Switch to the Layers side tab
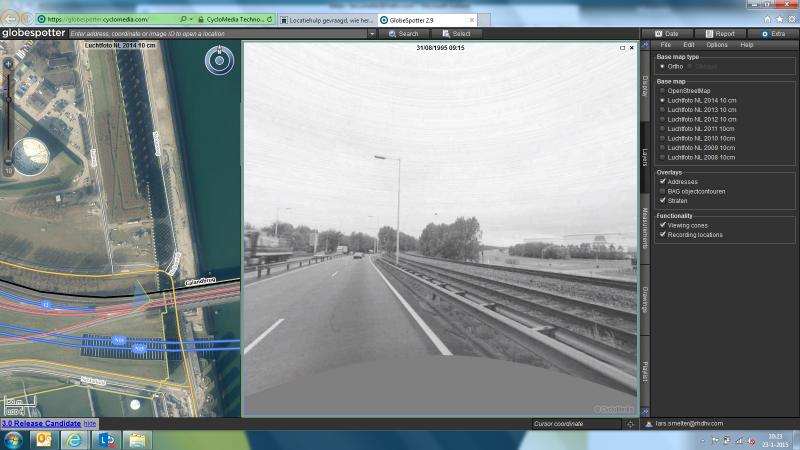 point(645,158)
